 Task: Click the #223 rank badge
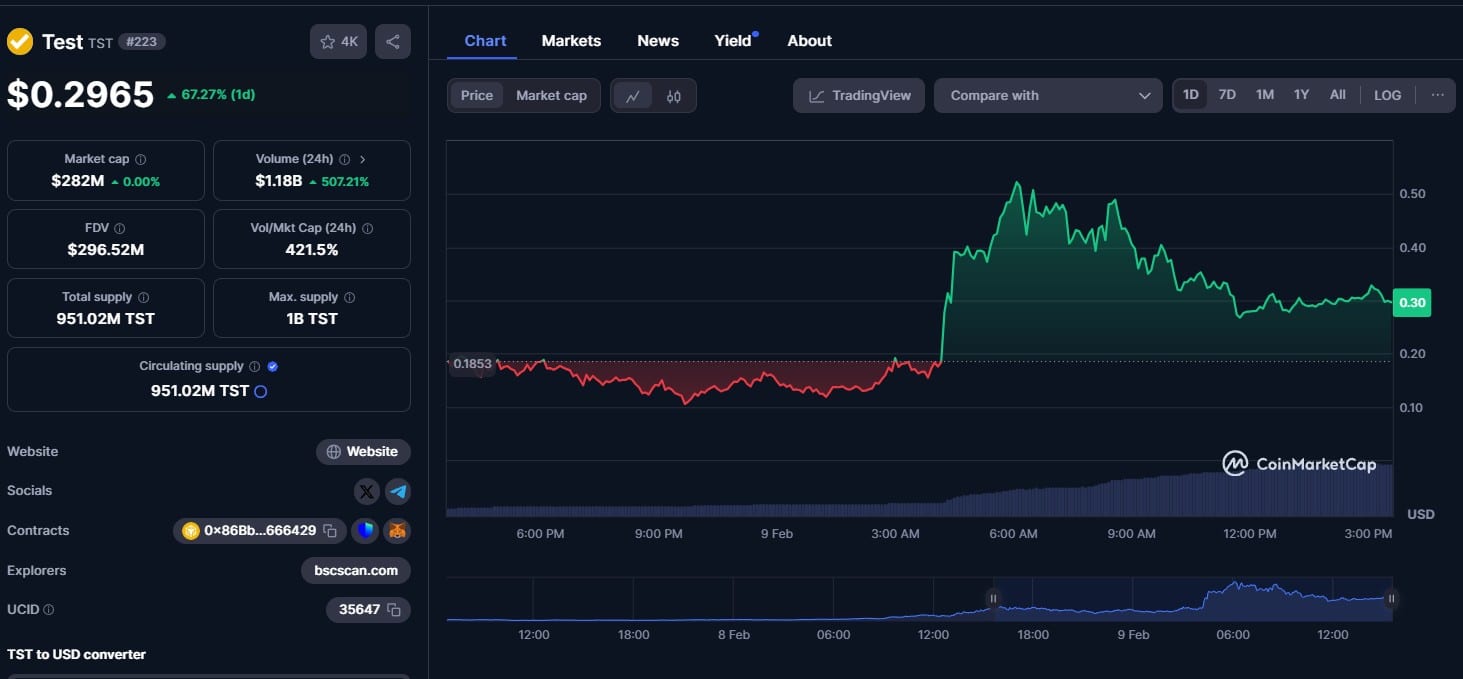click(142, 42)
